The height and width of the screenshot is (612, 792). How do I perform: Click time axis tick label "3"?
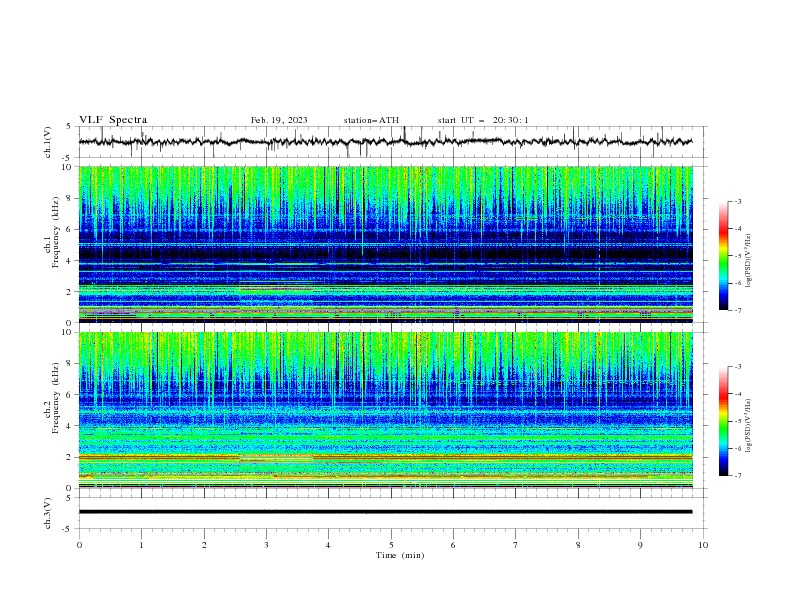[x=266, y=545]
